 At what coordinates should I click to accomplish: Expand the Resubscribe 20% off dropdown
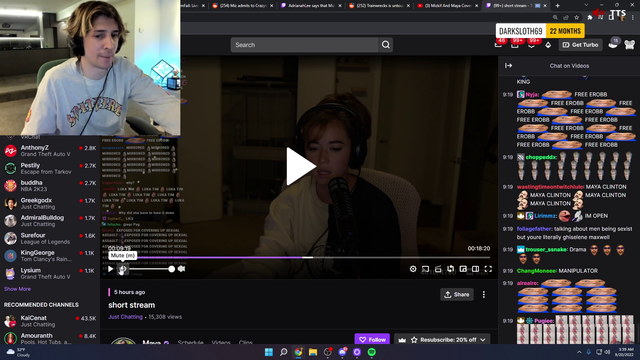click(483, 340)
